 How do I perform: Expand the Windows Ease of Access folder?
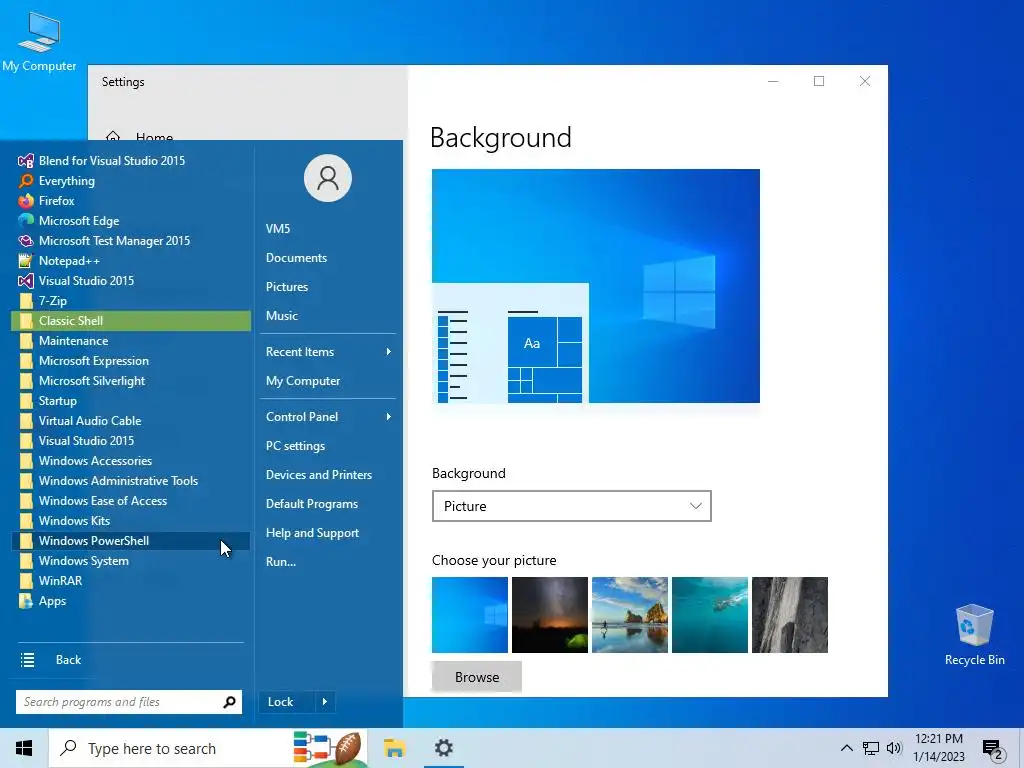(131, 501)
